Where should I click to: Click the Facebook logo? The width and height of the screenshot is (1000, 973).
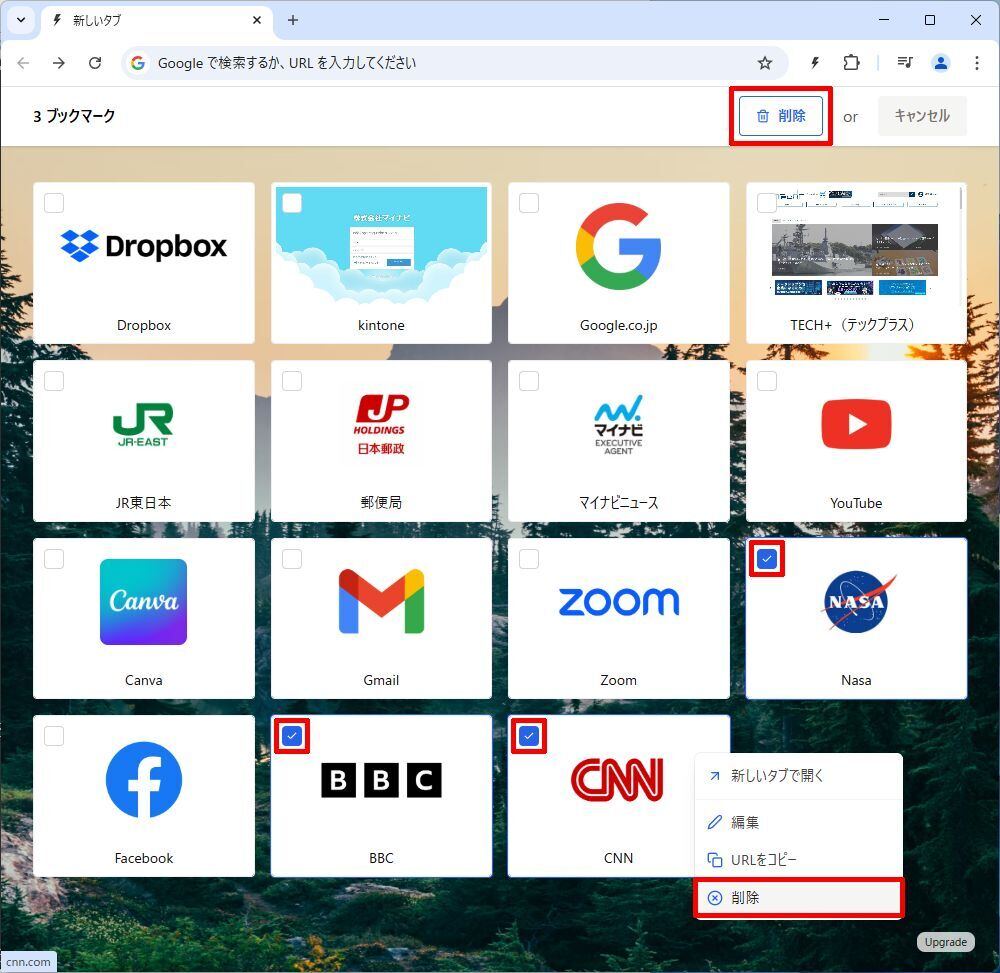click(143, 779)
